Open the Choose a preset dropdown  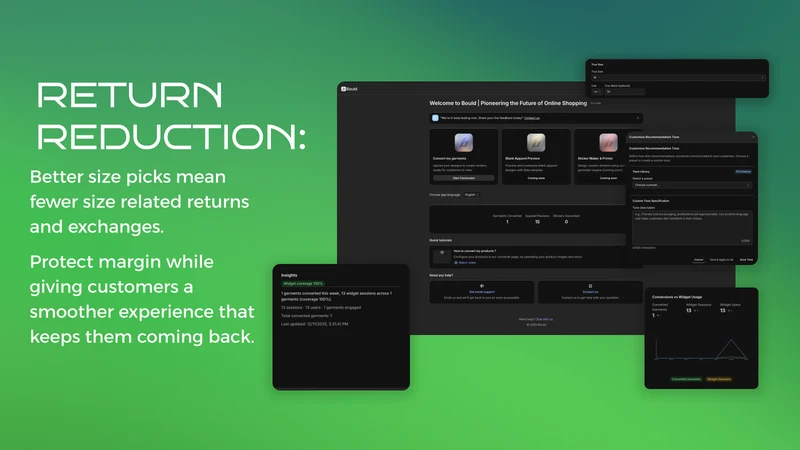[x=692, y=185]
